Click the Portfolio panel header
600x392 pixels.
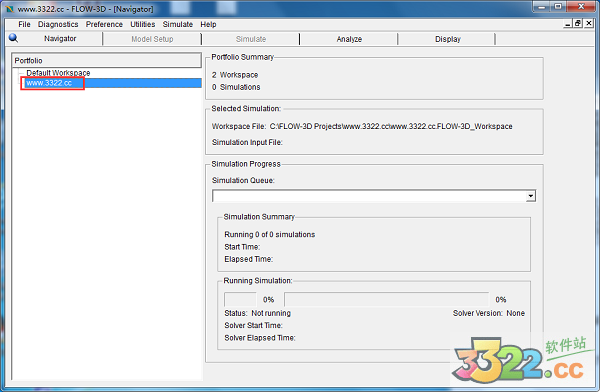106,60
